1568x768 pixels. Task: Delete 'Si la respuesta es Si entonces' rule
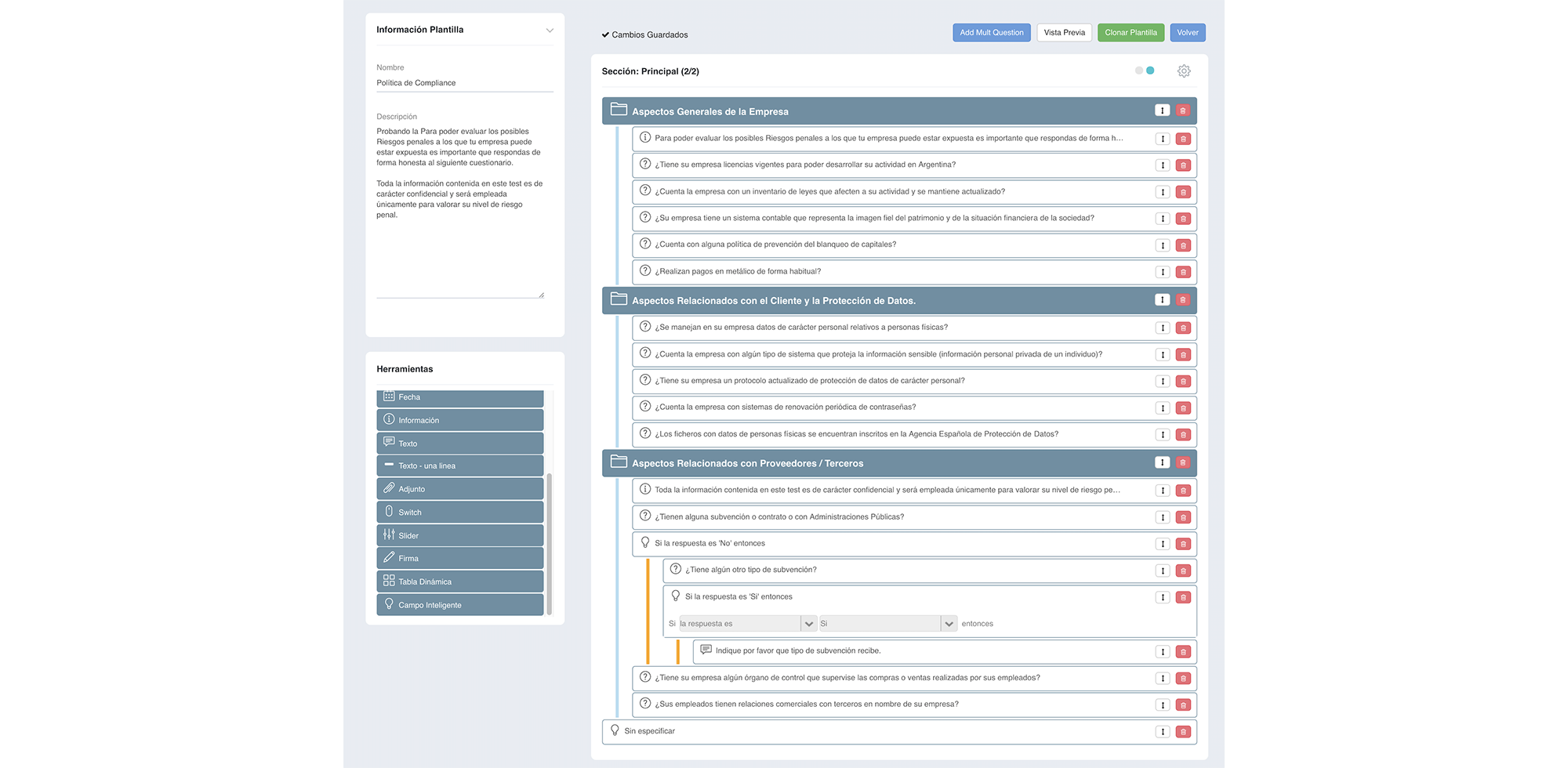(1183, 597)
